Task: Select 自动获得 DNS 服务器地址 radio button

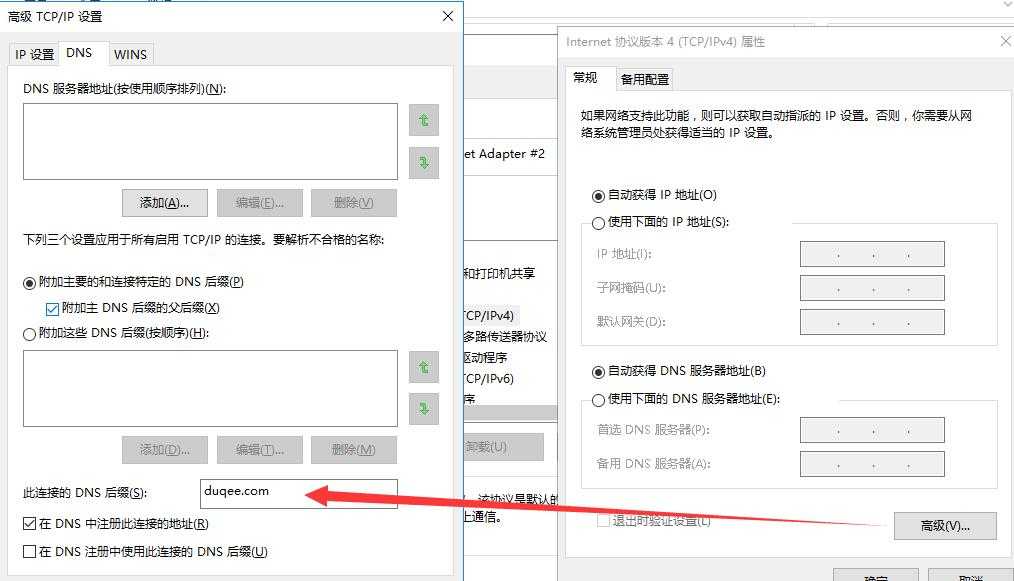Action: (x=678, y=371)
